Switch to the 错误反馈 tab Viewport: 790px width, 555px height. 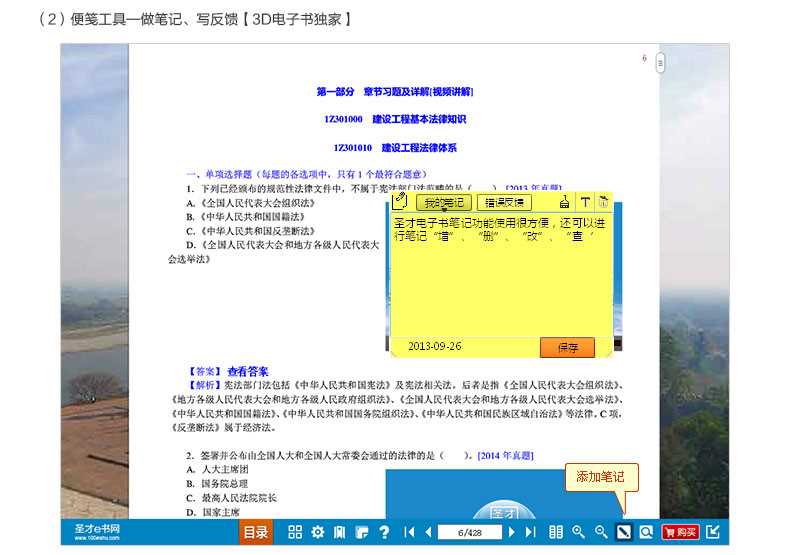pos(503,202)
